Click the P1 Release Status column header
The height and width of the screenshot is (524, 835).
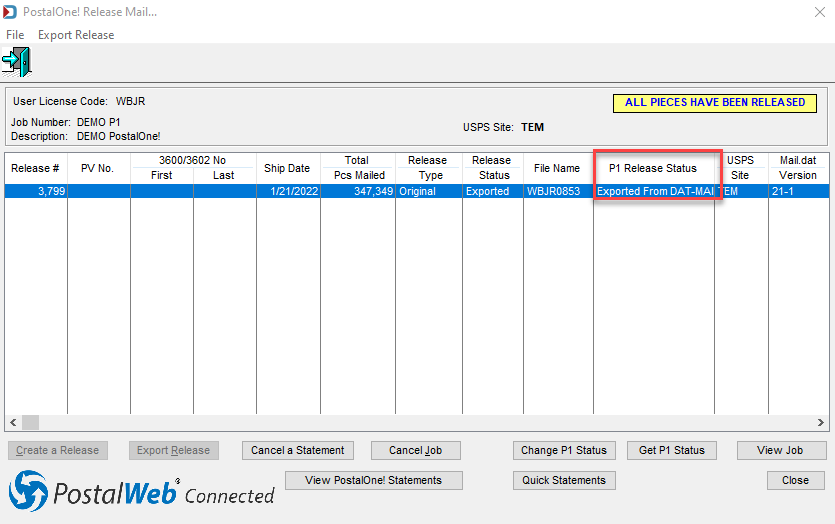(x=653, y=168)
